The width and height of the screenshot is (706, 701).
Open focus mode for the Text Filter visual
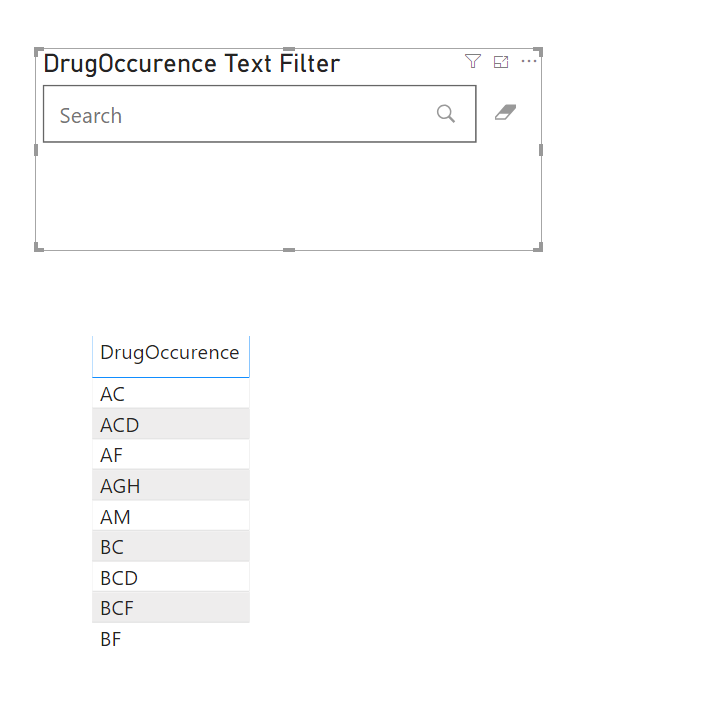(501, 62)
